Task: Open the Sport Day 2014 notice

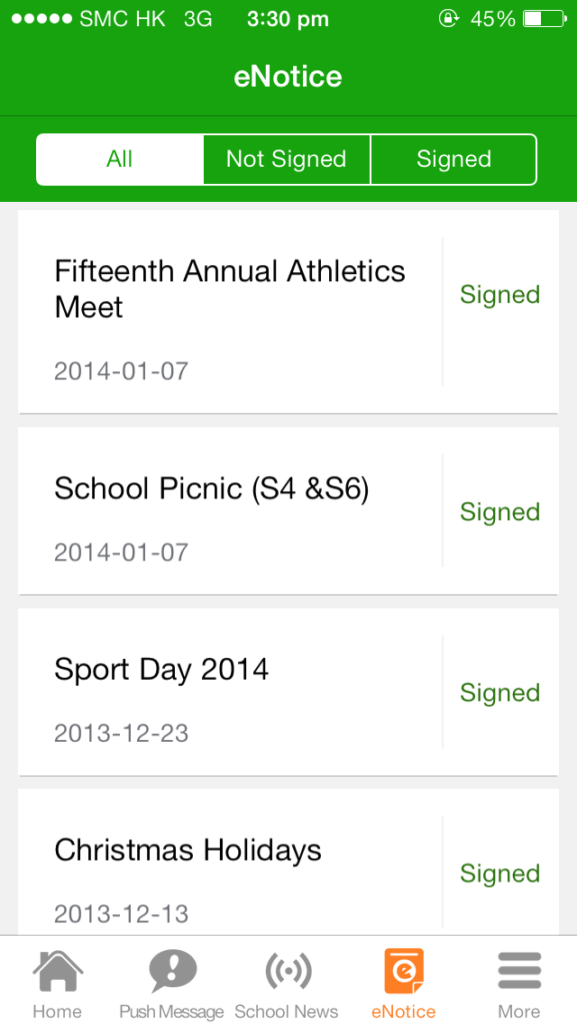Action: pyautogui.click(x=162, y=670)
